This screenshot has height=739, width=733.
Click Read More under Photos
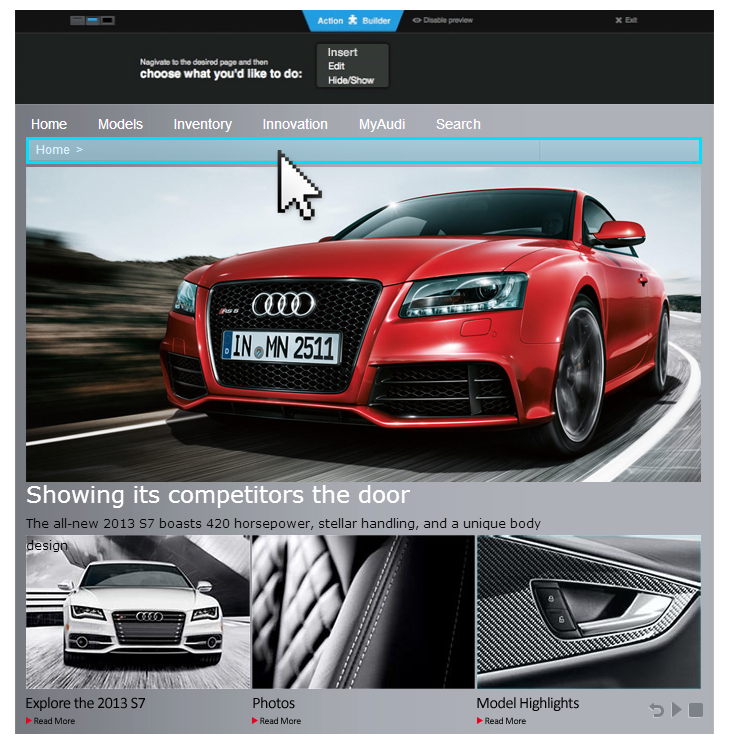[x=276, y=721]
